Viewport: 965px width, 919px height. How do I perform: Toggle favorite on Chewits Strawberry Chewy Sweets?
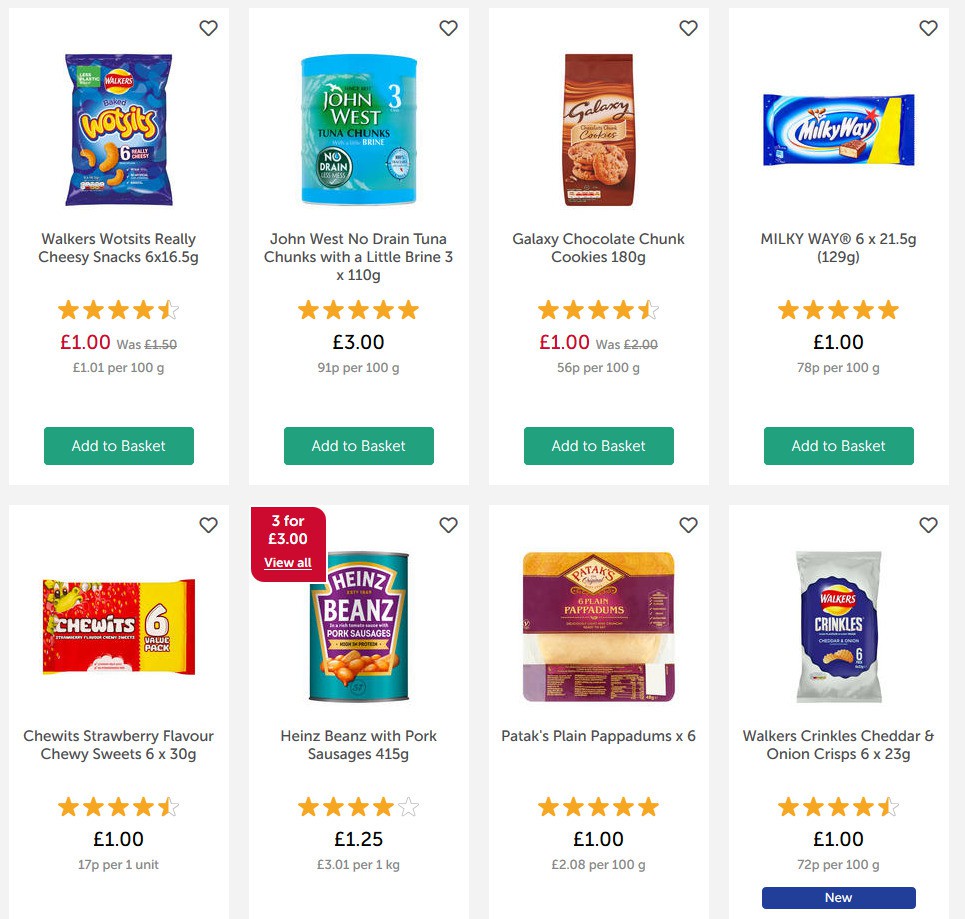pos(208,525)
